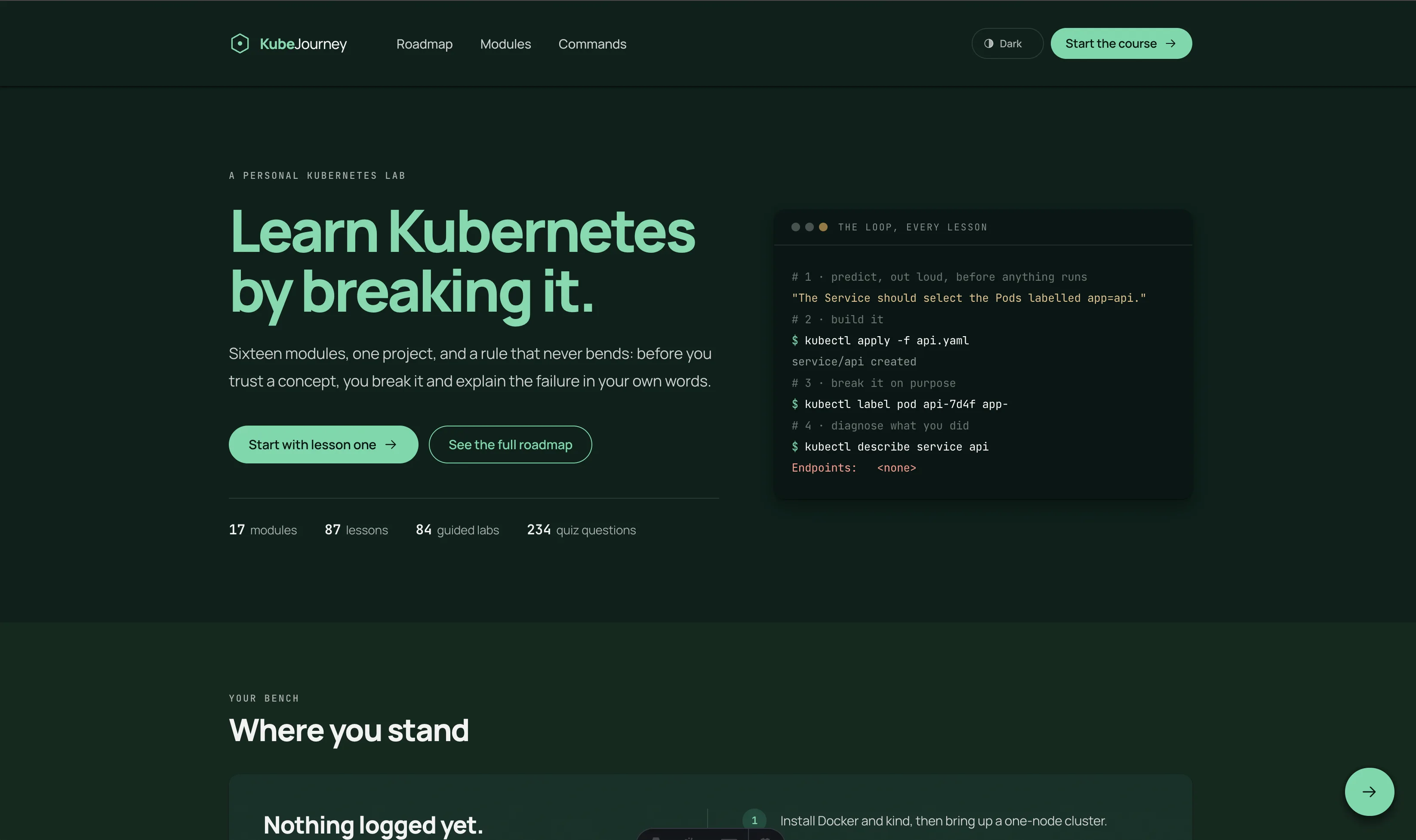The height and width of the screenshot is (840, 1416).
Task: Open the Roadmap nav item
Action: [424, 43]
